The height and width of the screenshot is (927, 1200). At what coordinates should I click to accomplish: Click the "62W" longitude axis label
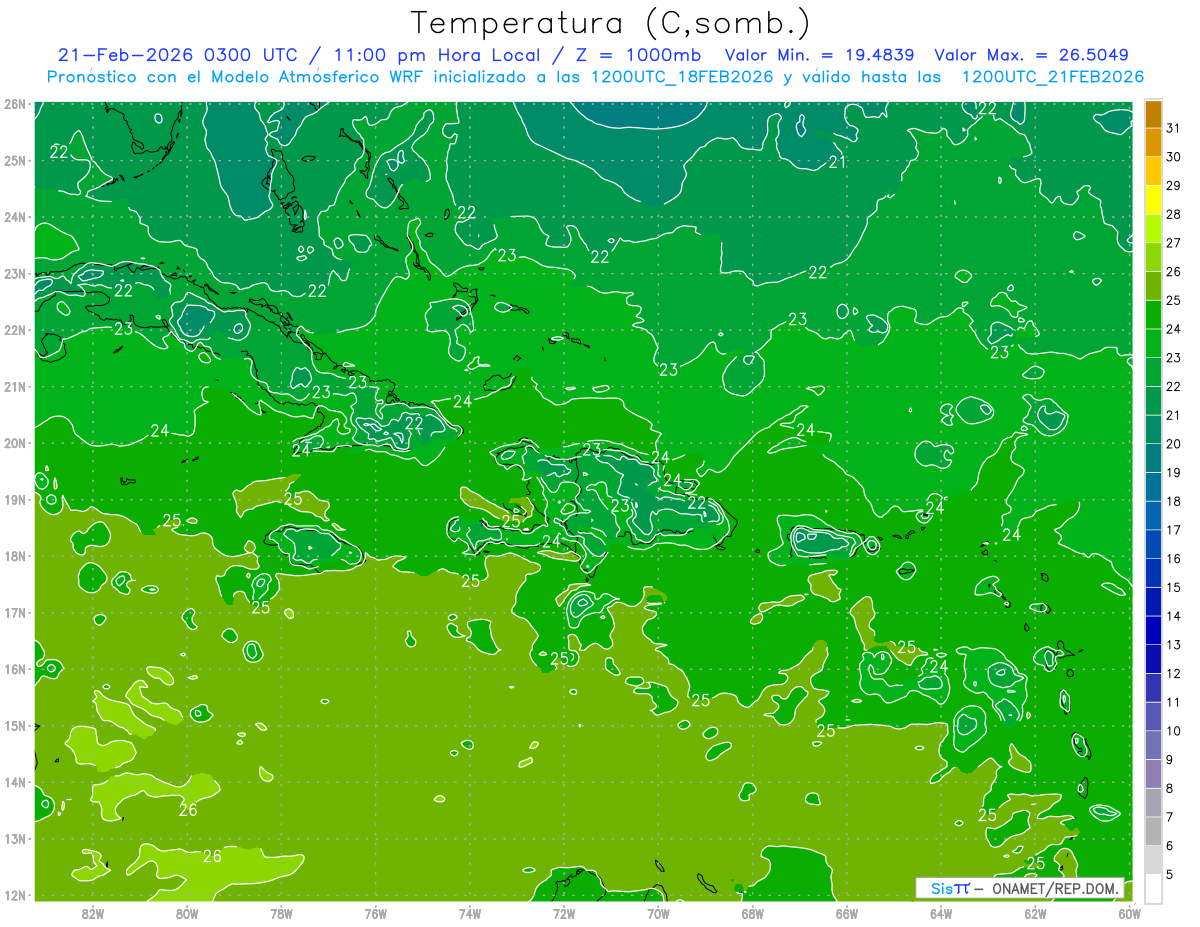pyautogui.click(x=1035, y=913)
